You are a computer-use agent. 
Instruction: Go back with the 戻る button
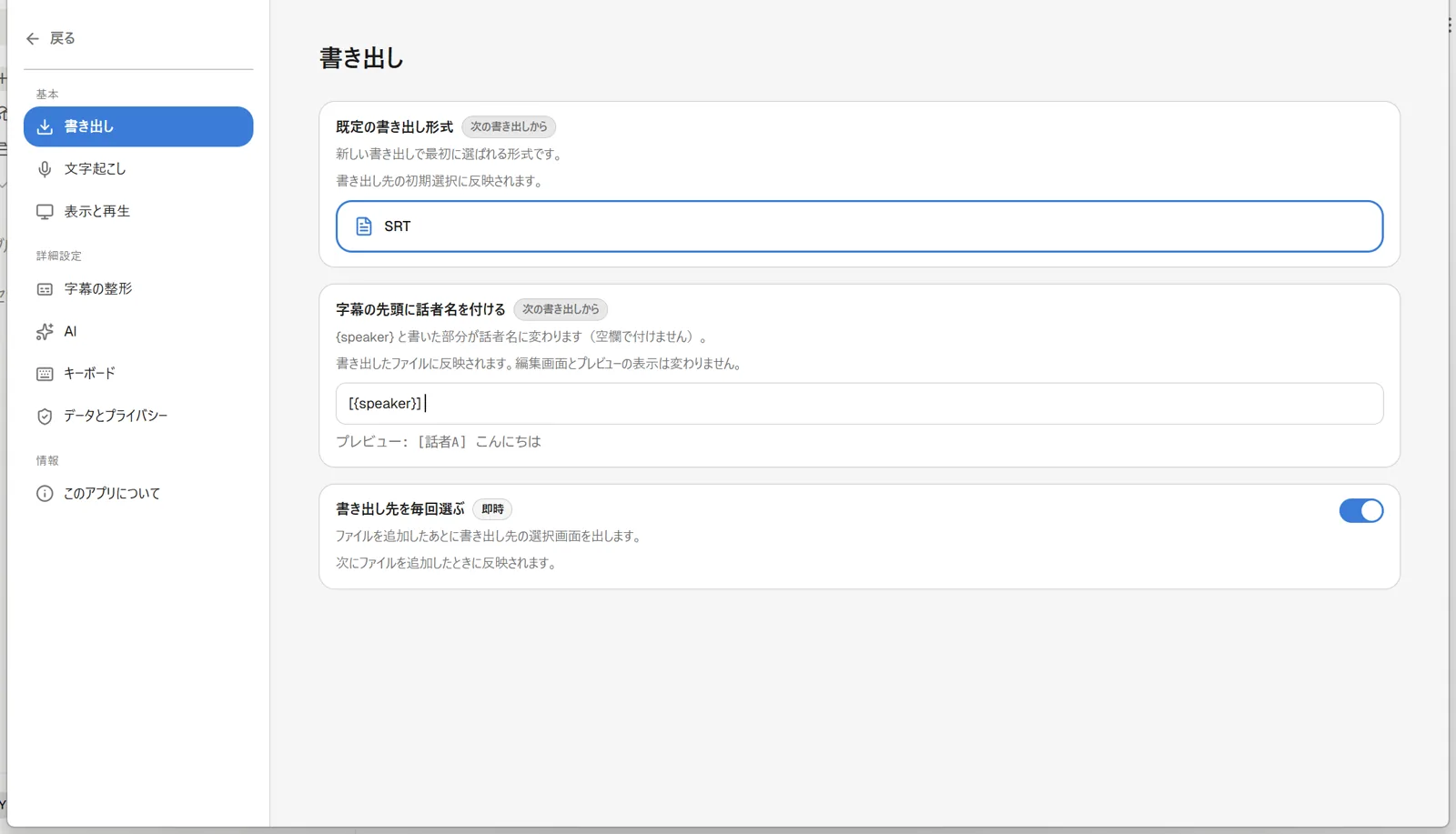click(51, 38)
